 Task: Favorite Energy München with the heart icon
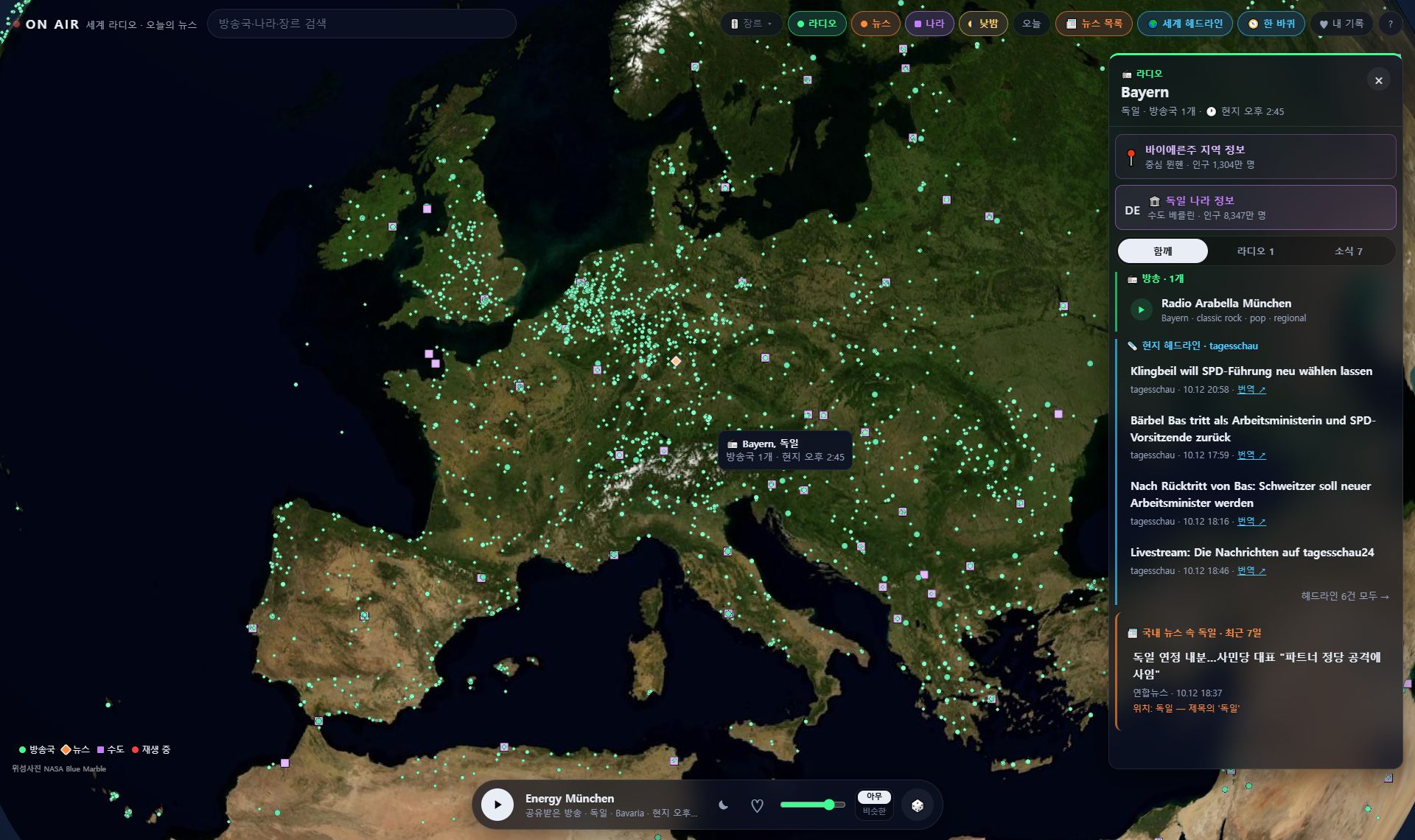757,805
